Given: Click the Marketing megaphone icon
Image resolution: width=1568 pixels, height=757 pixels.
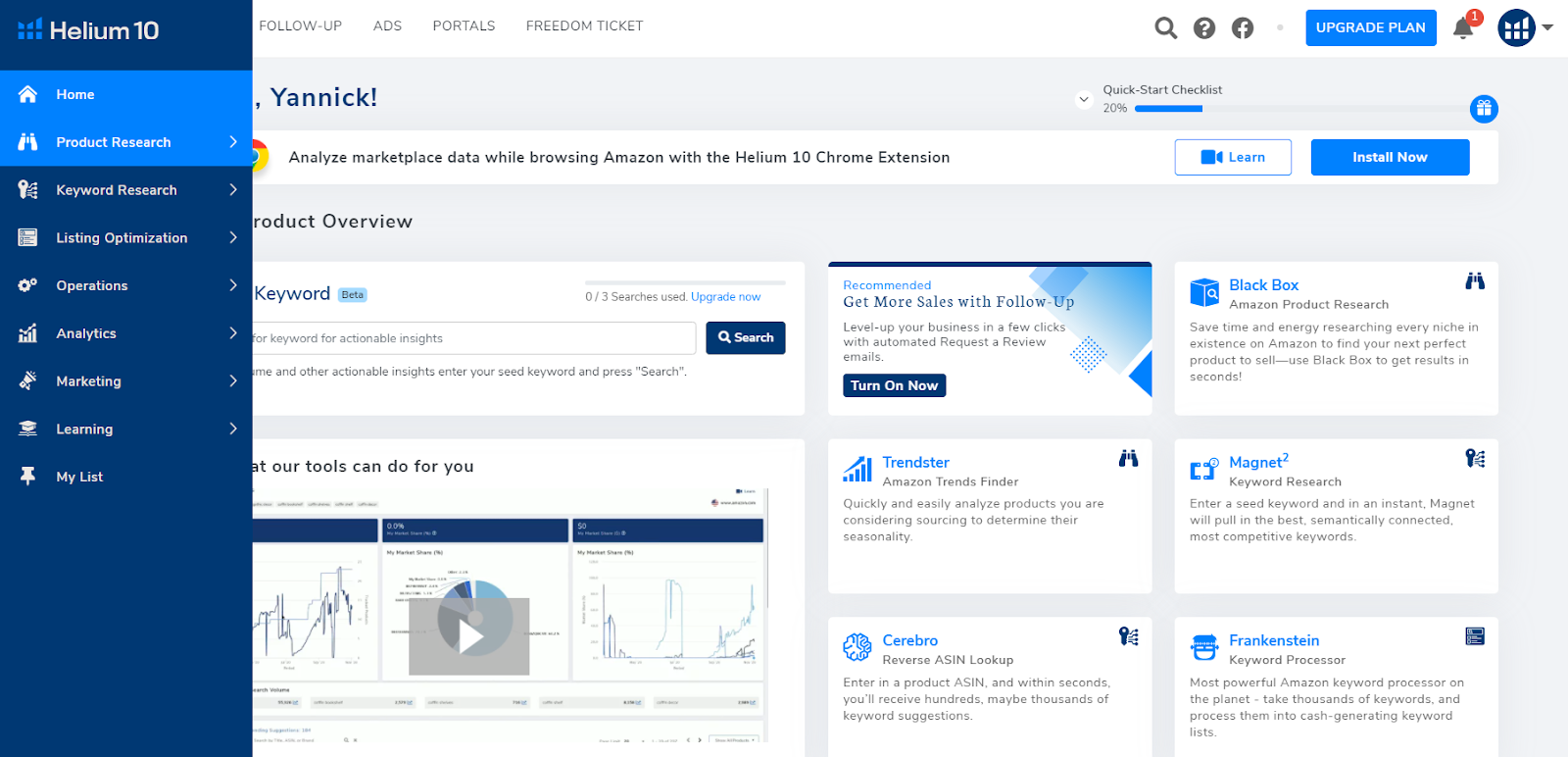Looking at the screenshot, I should tap(27, 380).
